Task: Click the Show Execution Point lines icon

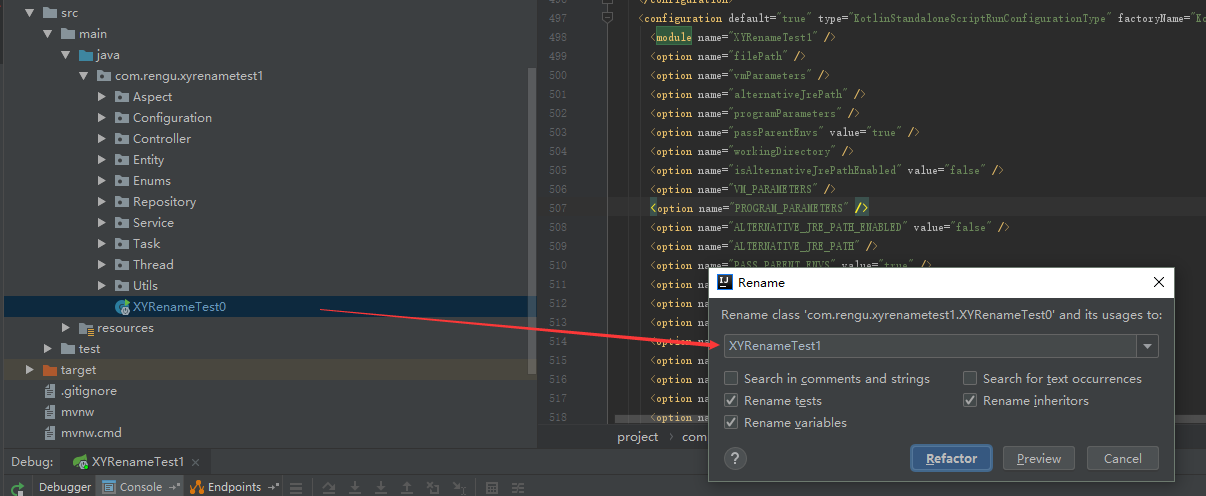Action: pos(295,488)
